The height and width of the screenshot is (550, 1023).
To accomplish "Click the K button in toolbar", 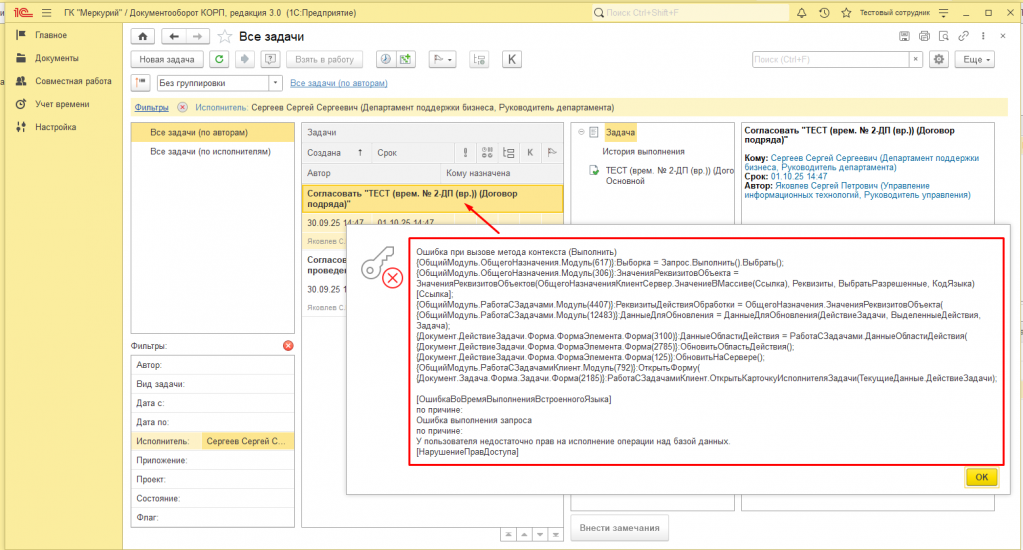I will coord(513,60).
